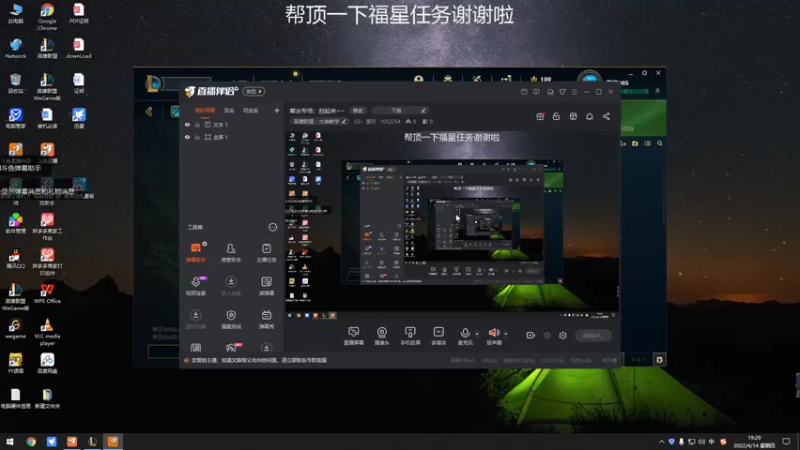Toggle visibility eye for 文本 1 layer
Screen dimensions: 800x450
(x=187, y=124)
